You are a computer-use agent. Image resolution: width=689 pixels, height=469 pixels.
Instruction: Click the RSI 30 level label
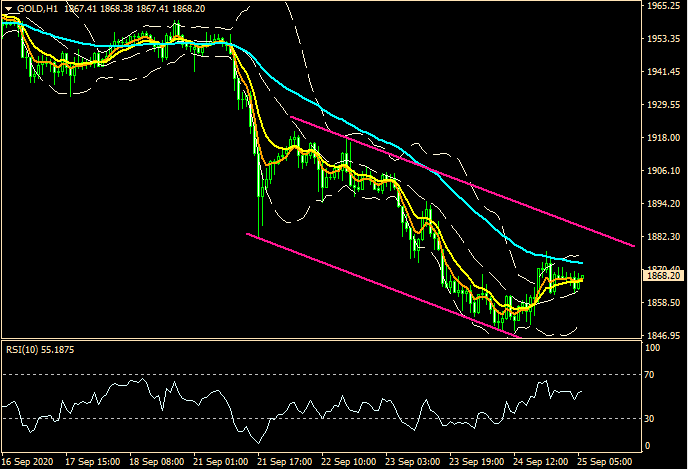[x=650, y=418]
